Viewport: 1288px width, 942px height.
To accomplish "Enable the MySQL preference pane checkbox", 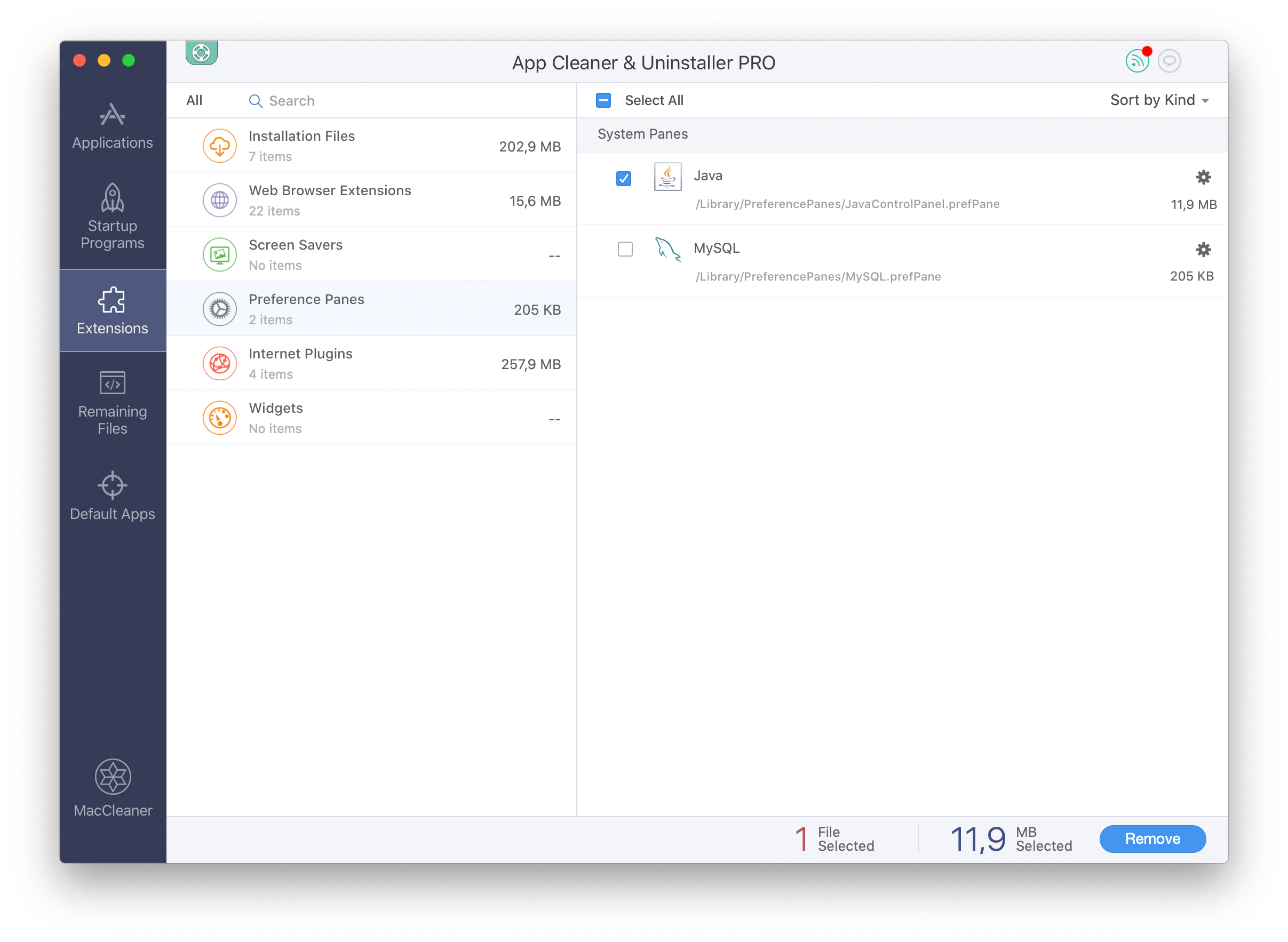I will (x=624, y=249).
